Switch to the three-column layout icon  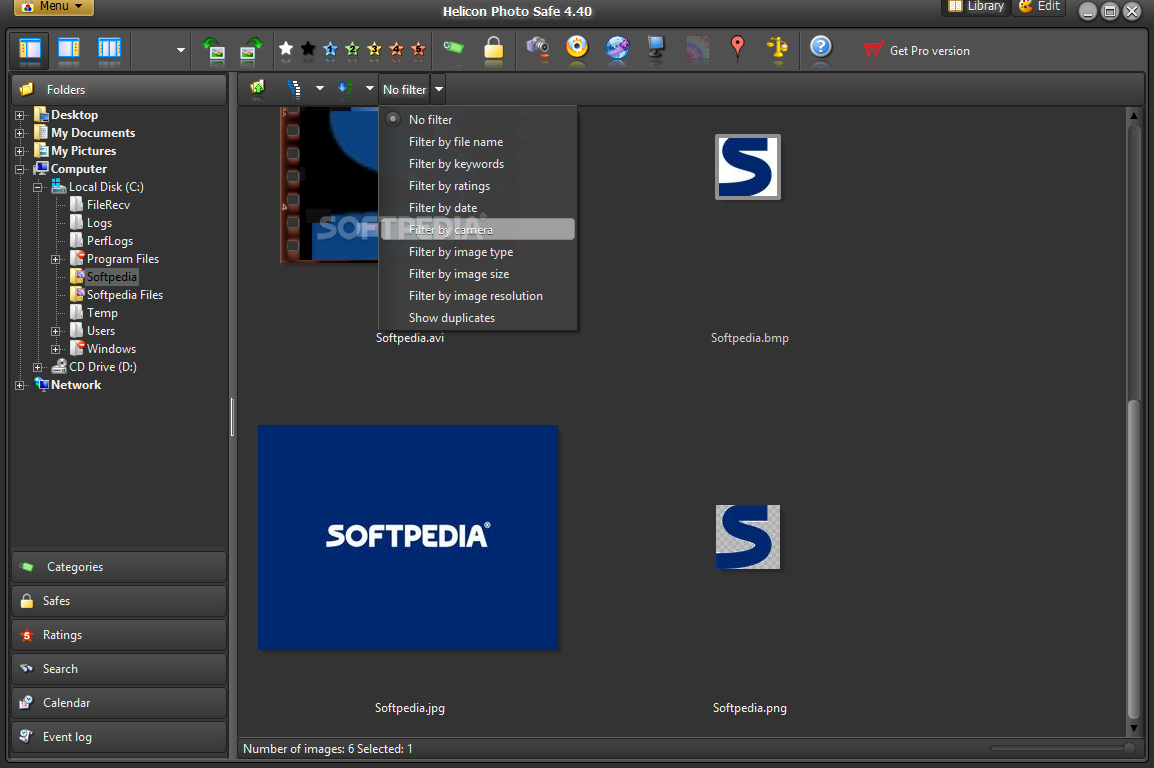click(109, 49)
